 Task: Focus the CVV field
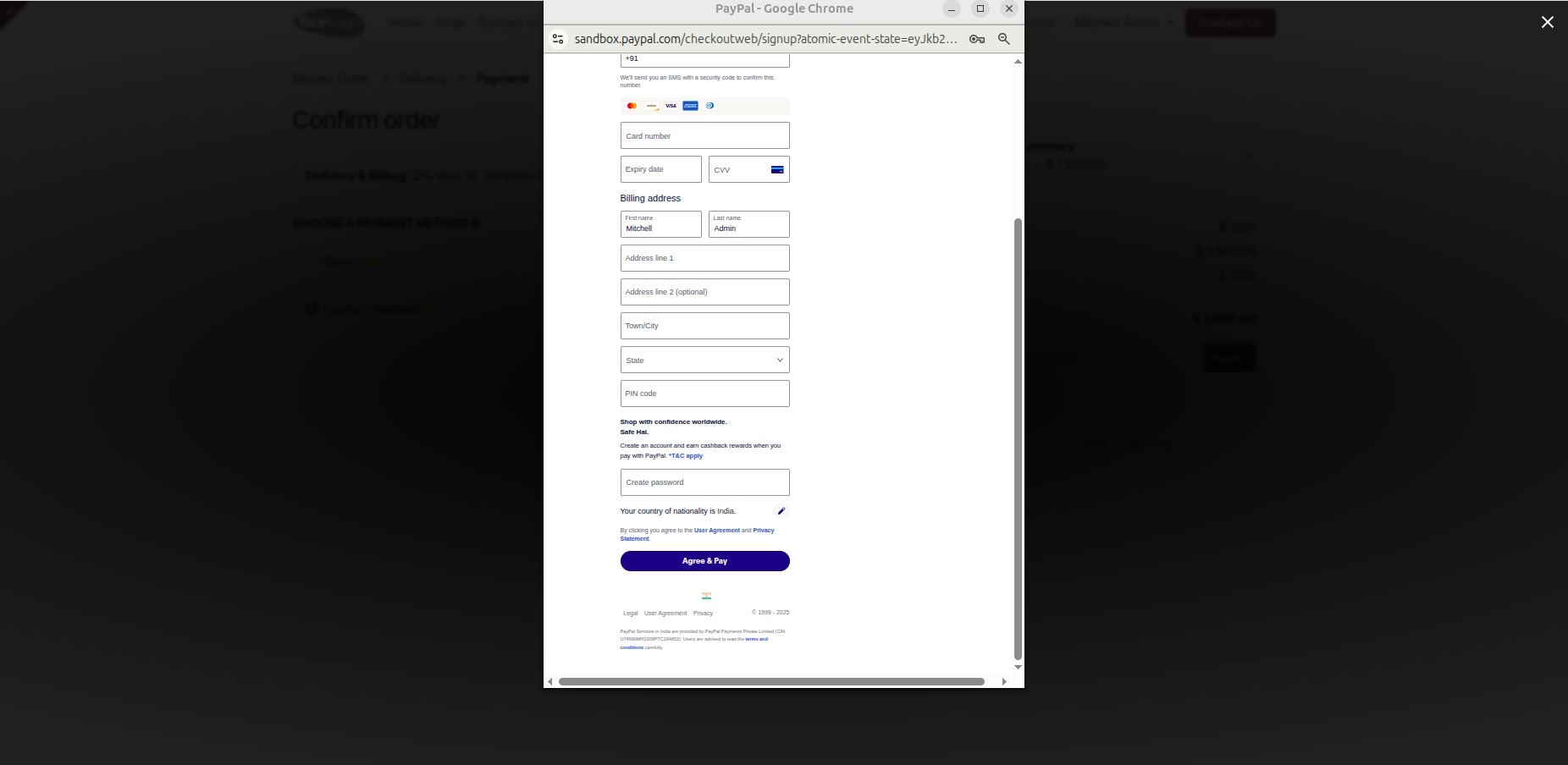749,169
